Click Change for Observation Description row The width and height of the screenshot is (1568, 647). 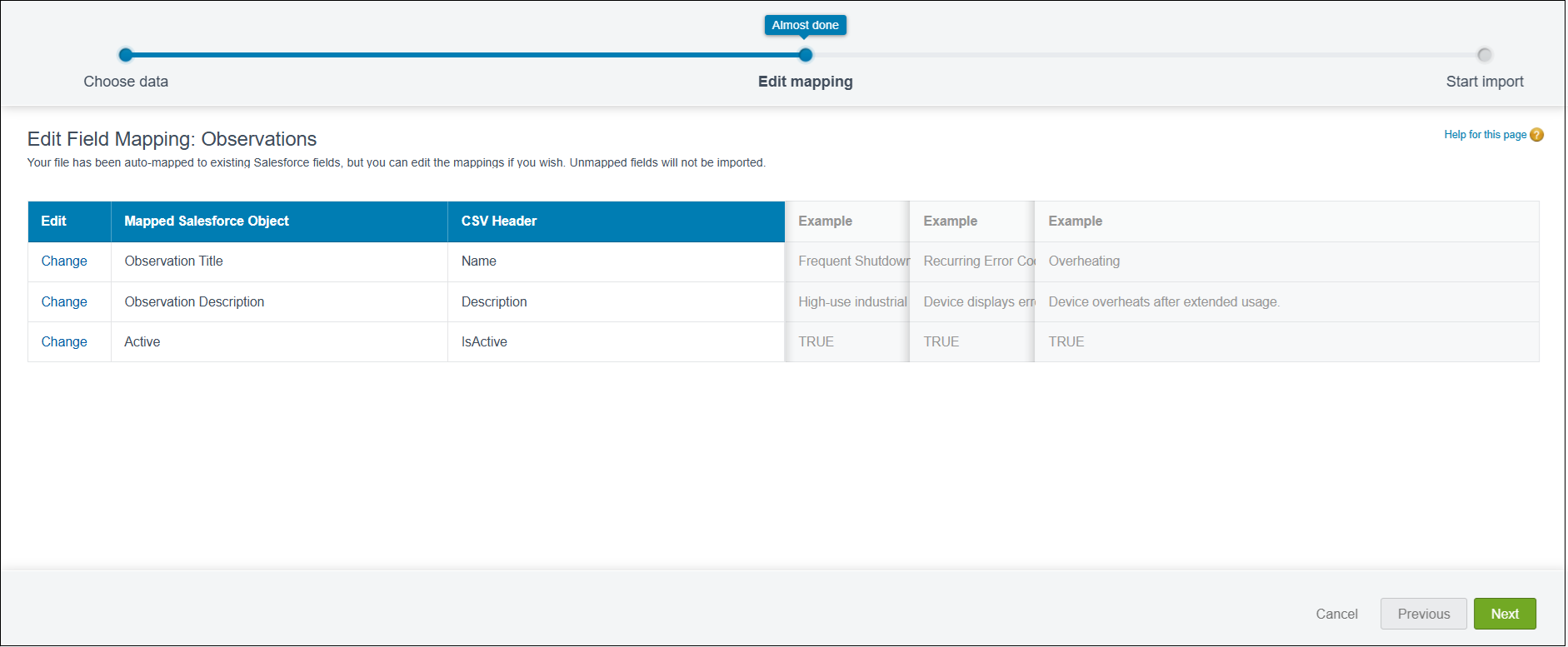pyautogui.click(x=64, y=302)
